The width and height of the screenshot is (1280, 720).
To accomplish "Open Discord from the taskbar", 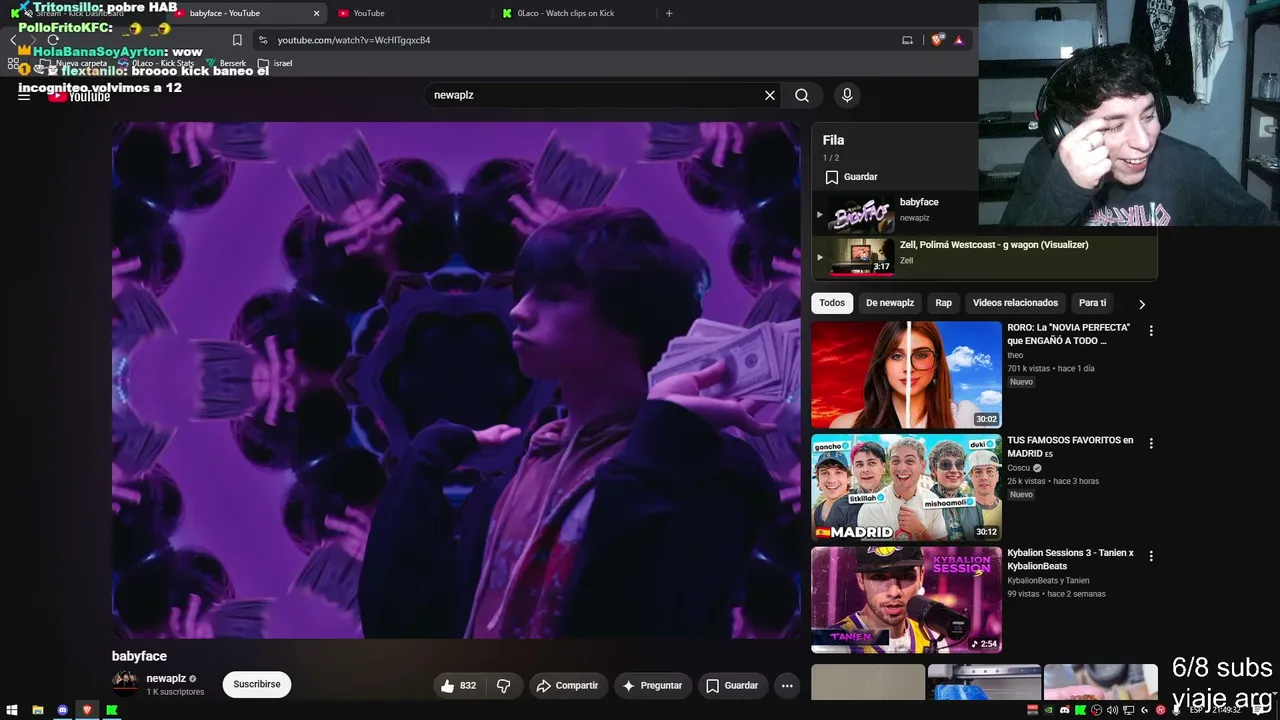I will click(62, 710).
